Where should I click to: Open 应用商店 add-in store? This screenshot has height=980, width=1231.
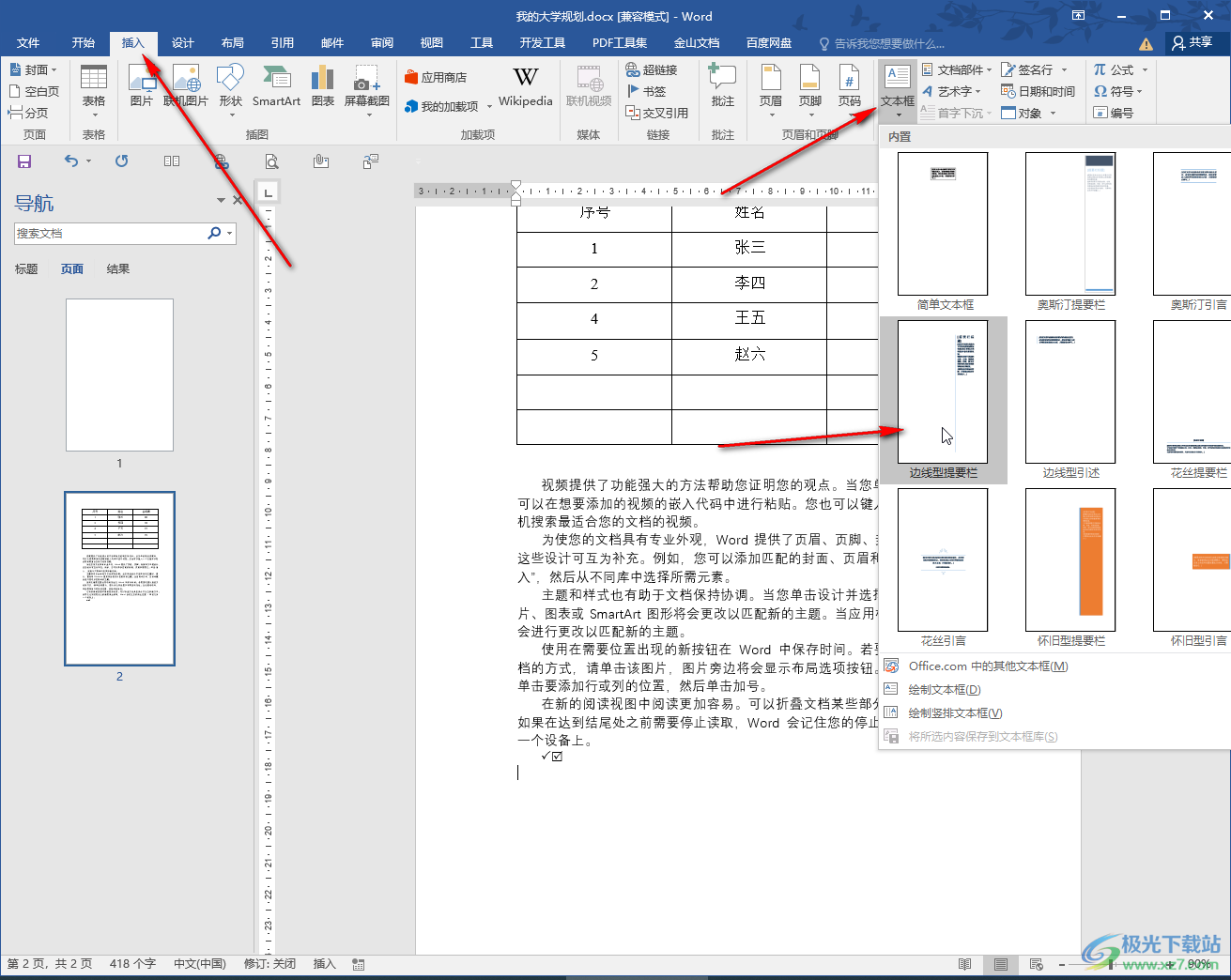coord(436,78)
